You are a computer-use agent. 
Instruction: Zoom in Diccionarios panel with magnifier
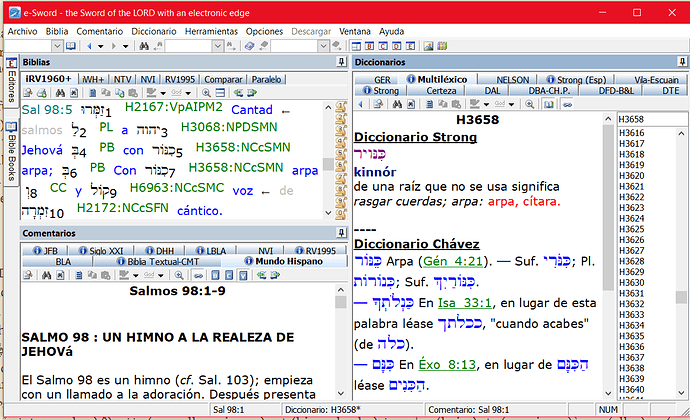(530, 104)
